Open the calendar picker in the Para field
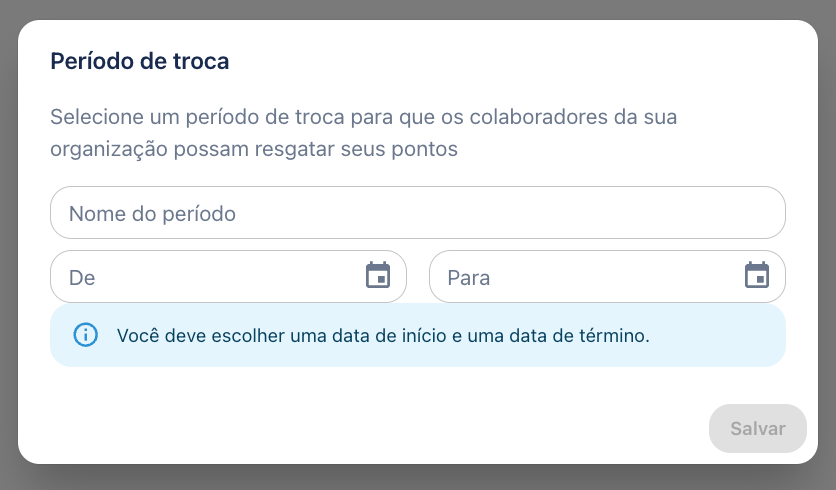This screenshot has width=836, height=490. 757,275
